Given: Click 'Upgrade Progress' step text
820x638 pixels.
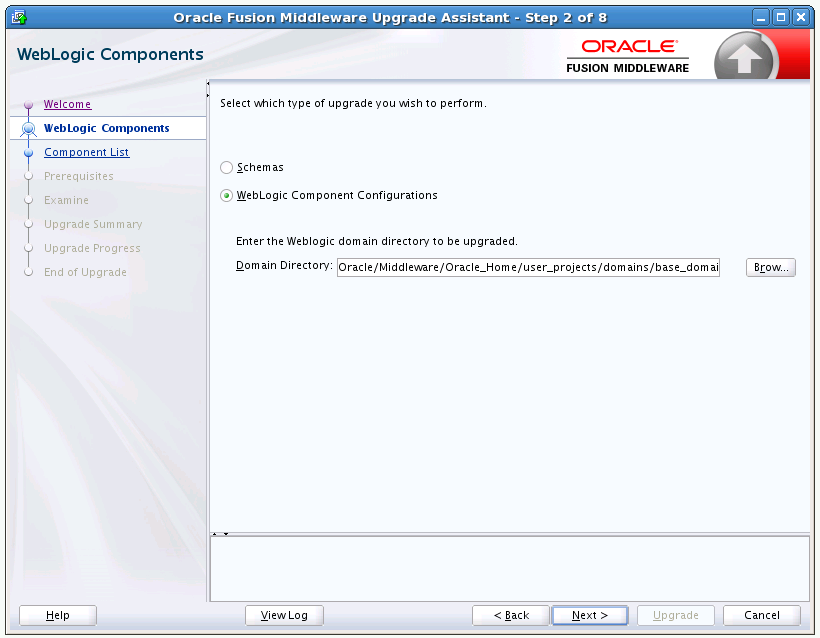Looking at the screenshot, I should 92,248.
